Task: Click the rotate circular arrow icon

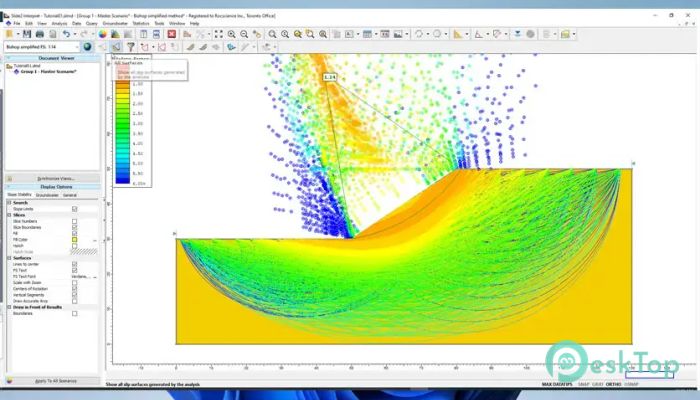Action: point(419,34)
